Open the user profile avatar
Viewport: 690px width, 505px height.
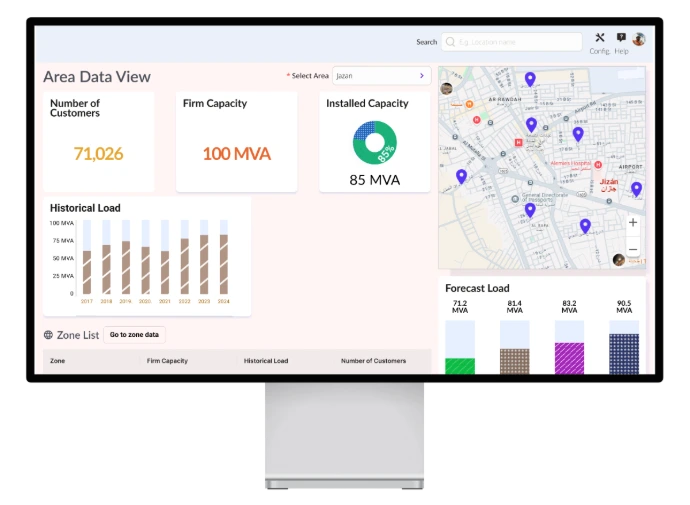tap(638, 39)
